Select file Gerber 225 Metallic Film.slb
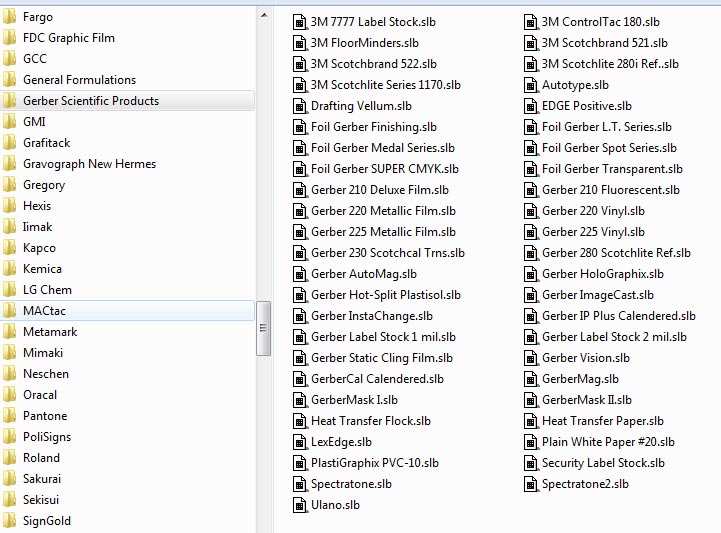Image resolution: width=721 pixels, height=533 pixels. click(x=383, y=232)
